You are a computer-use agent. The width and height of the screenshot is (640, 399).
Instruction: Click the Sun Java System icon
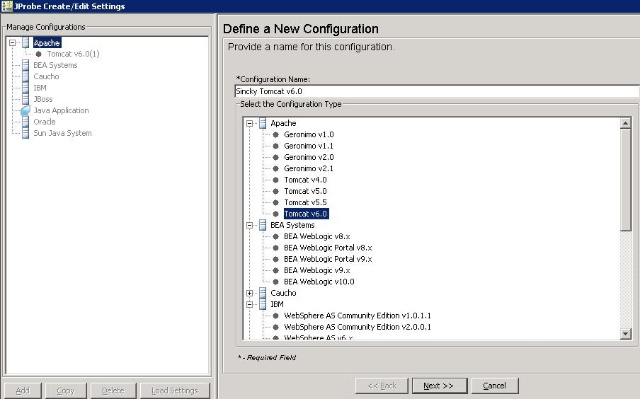(25, 133)
